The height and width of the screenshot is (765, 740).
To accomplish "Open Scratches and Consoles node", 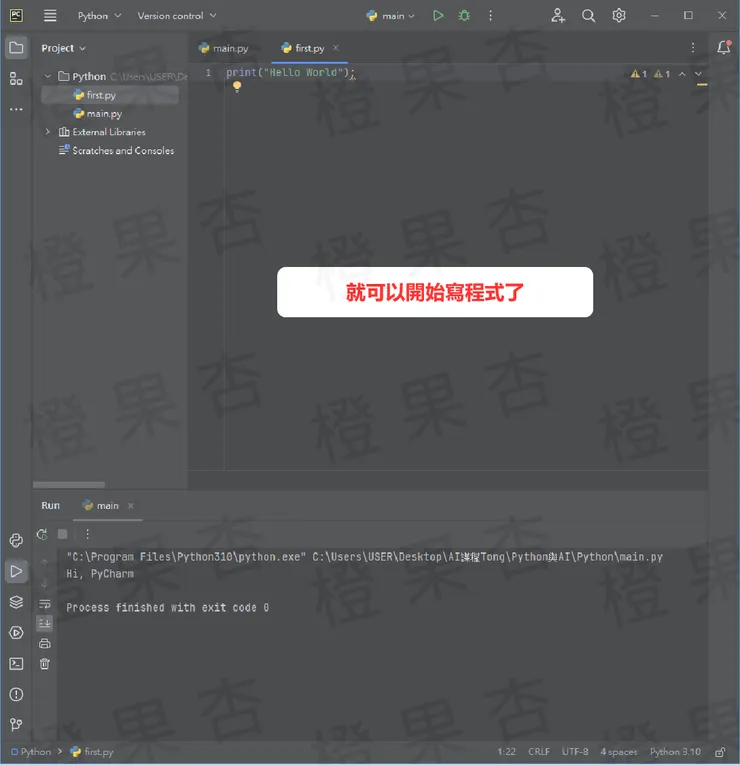I will click(x=116, y=150).
